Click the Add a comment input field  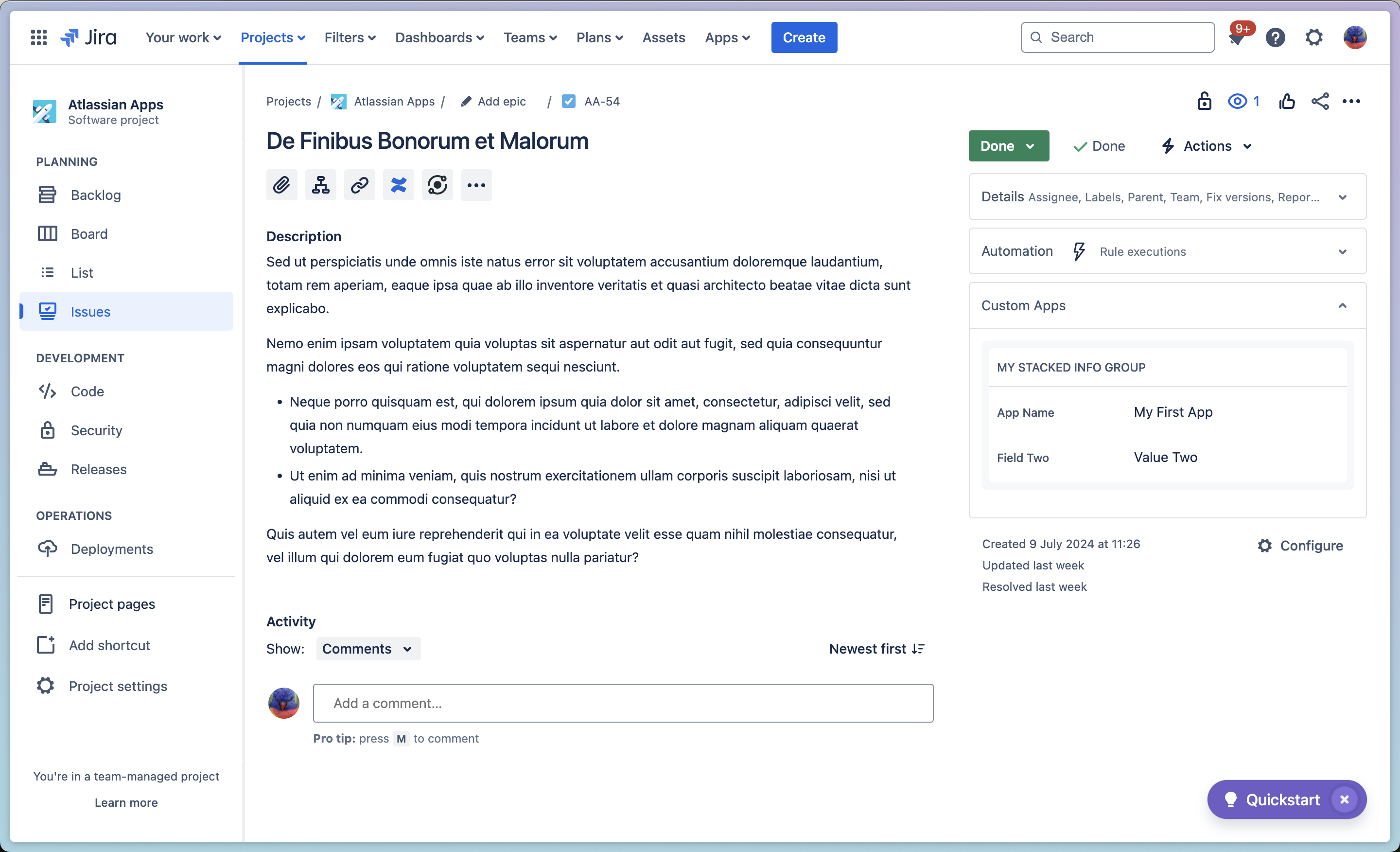(623, 702)
